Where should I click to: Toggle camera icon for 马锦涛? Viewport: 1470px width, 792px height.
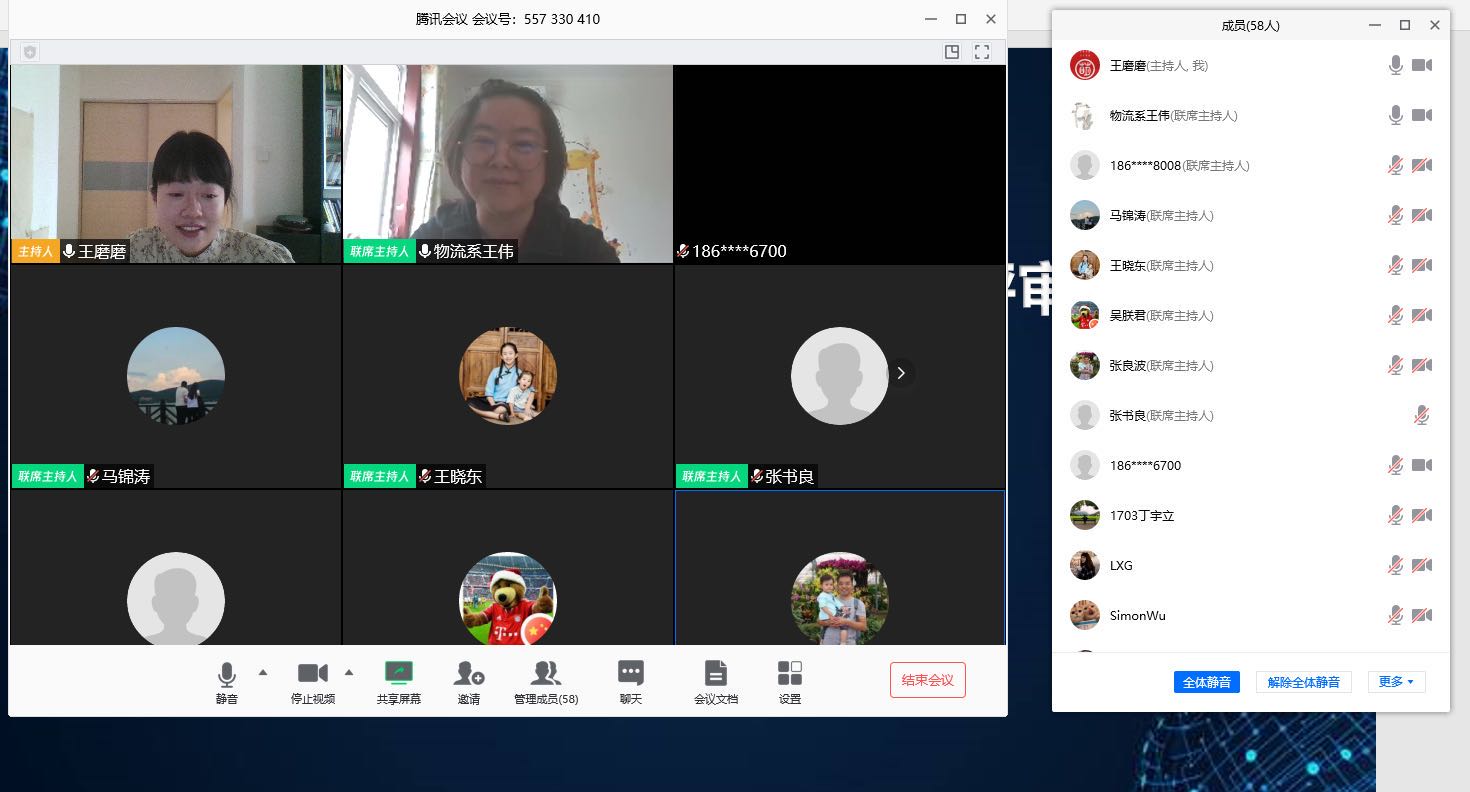coord(1422,215)
